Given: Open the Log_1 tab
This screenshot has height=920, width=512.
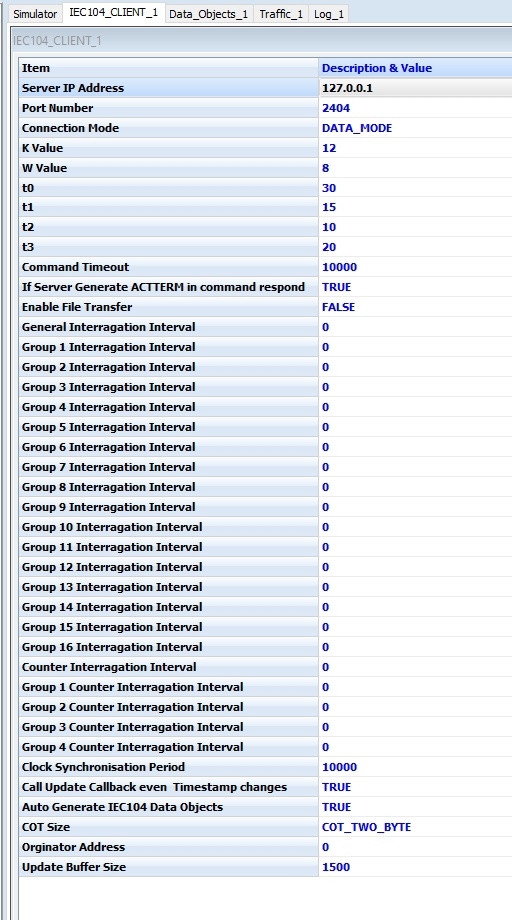Looking at the screenshot, I should [x=329, y=14].
